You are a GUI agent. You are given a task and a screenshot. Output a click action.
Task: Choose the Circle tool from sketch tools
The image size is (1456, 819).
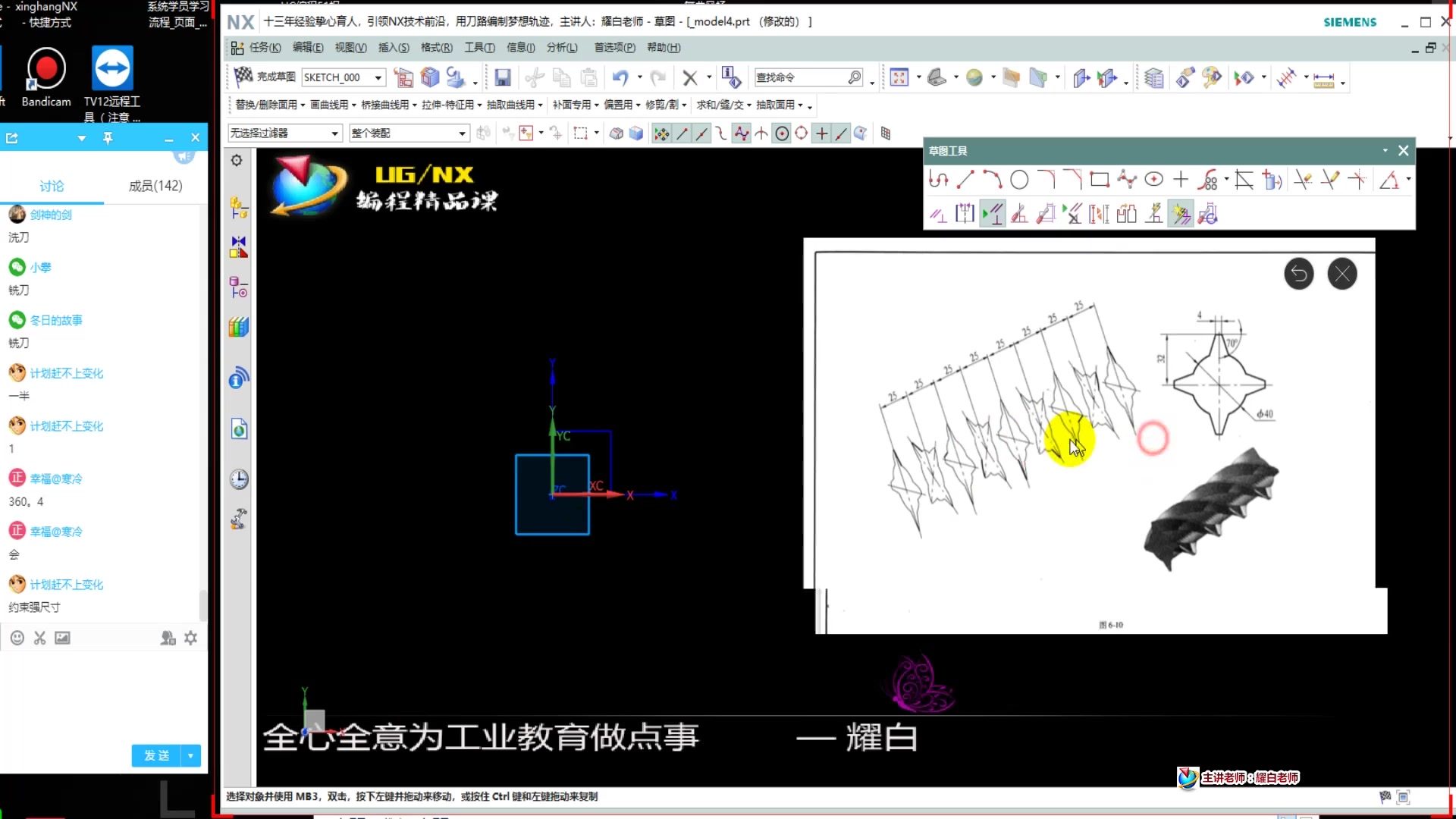click(1020, 179)
